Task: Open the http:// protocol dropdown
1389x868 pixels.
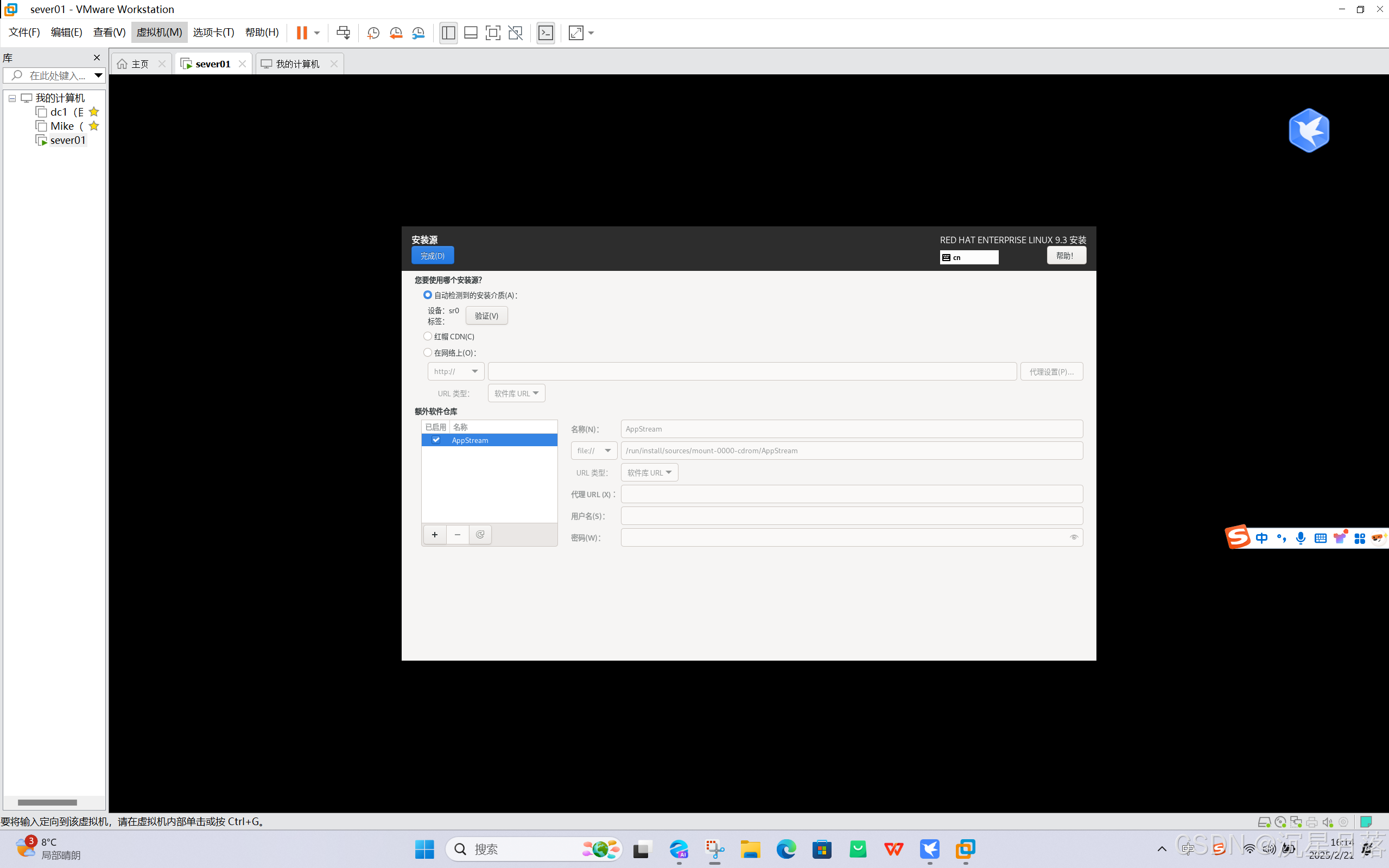Action: (456, 371)
